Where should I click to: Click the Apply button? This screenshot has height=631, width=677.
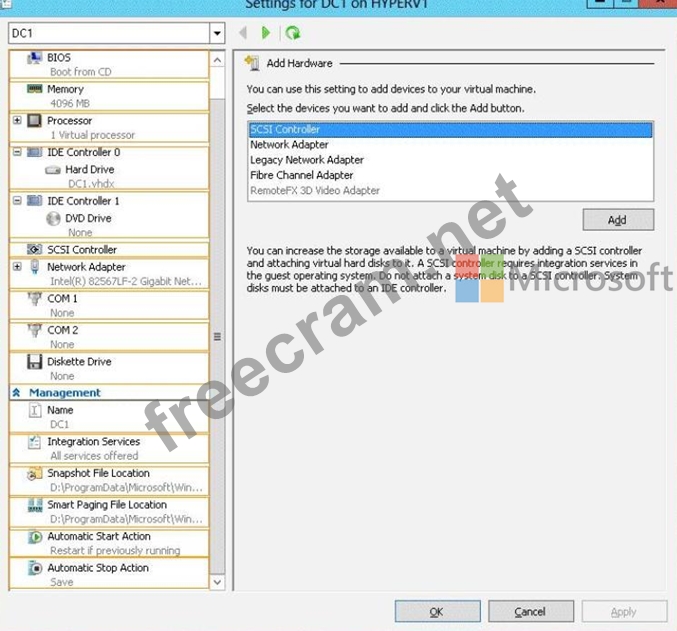[624, 612]
